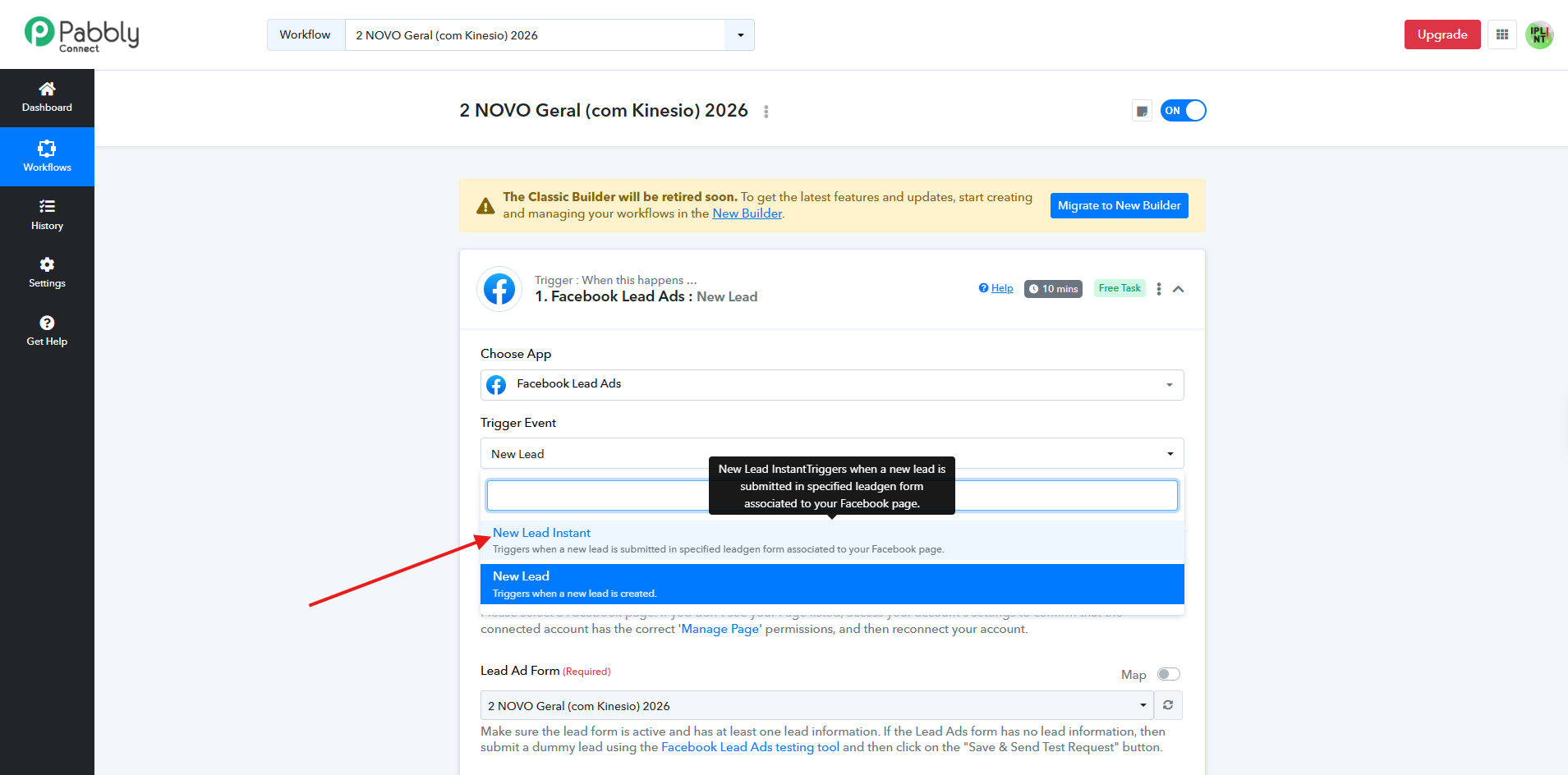Open trigger step options menu dots
Image resolution: width=1568 pixels, height=775 pixels.
pyautogui.click(x=1159, y=289)
